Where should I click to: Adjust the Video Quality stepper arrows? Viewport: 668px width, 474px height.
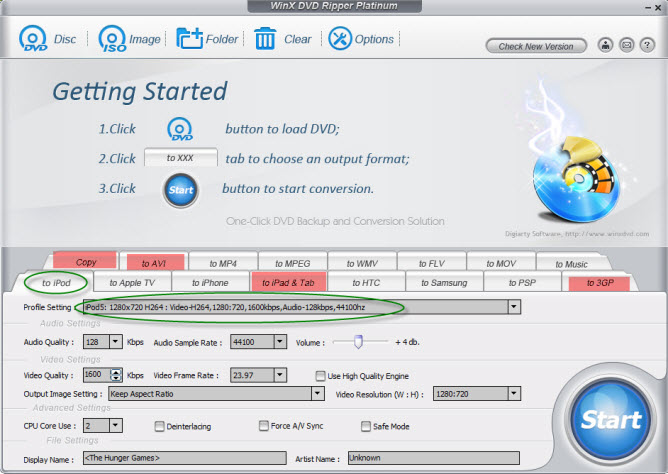tap(116, 375)
